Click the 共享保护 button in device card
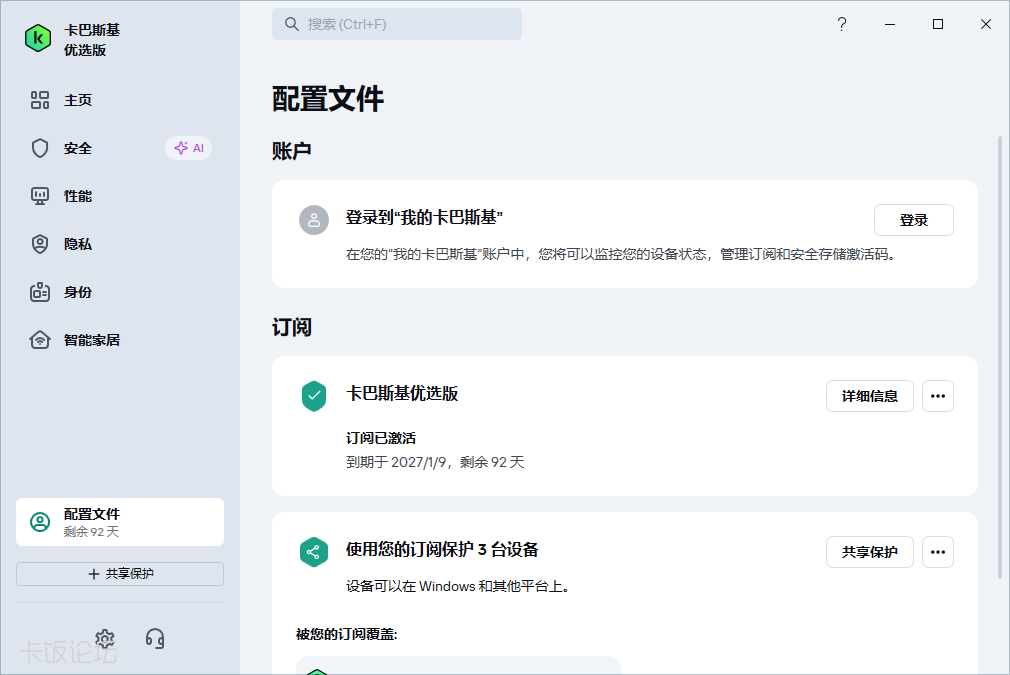 coord(870,552)
